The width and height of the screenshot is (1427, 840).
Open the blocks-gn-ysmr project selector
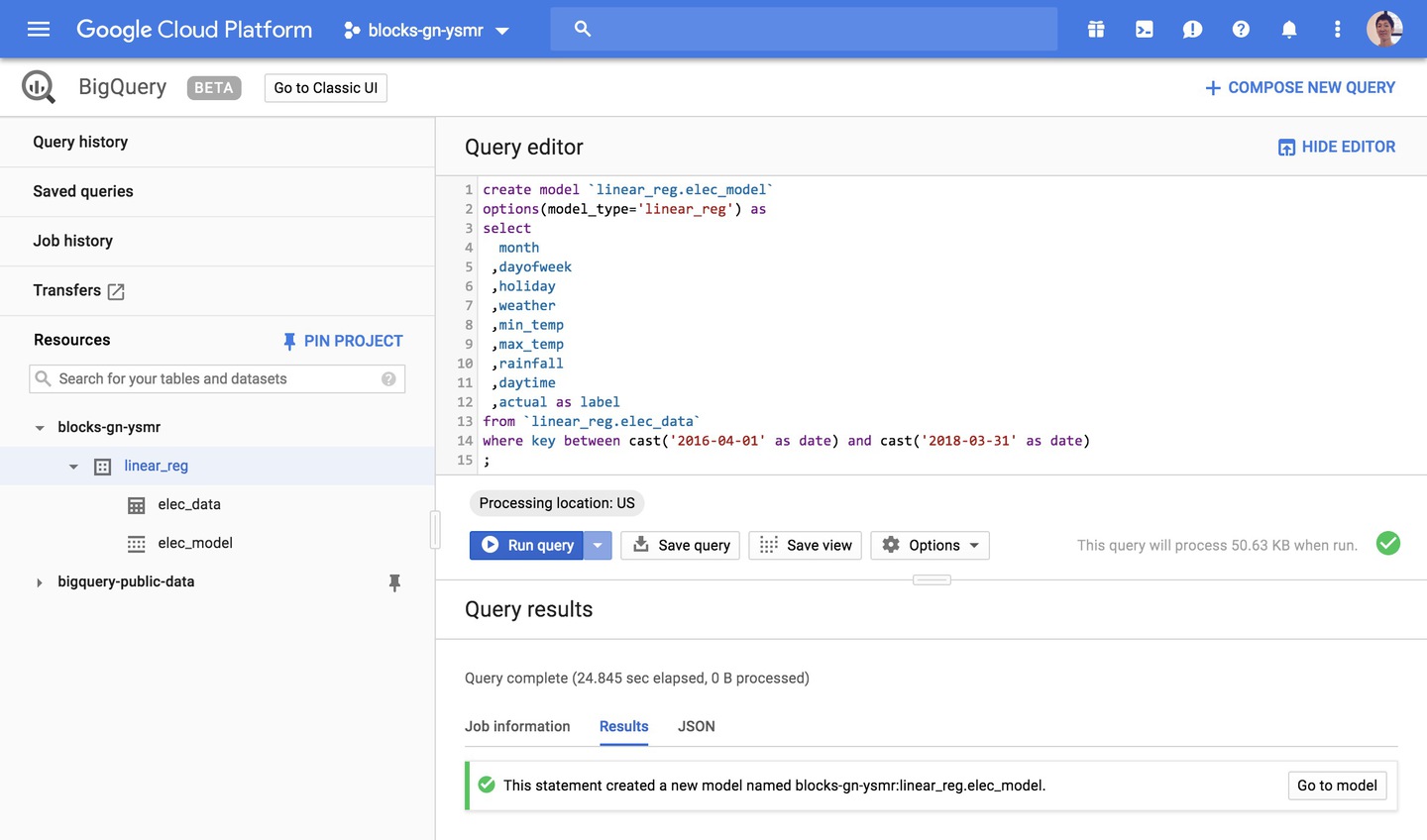pos(426,31)
